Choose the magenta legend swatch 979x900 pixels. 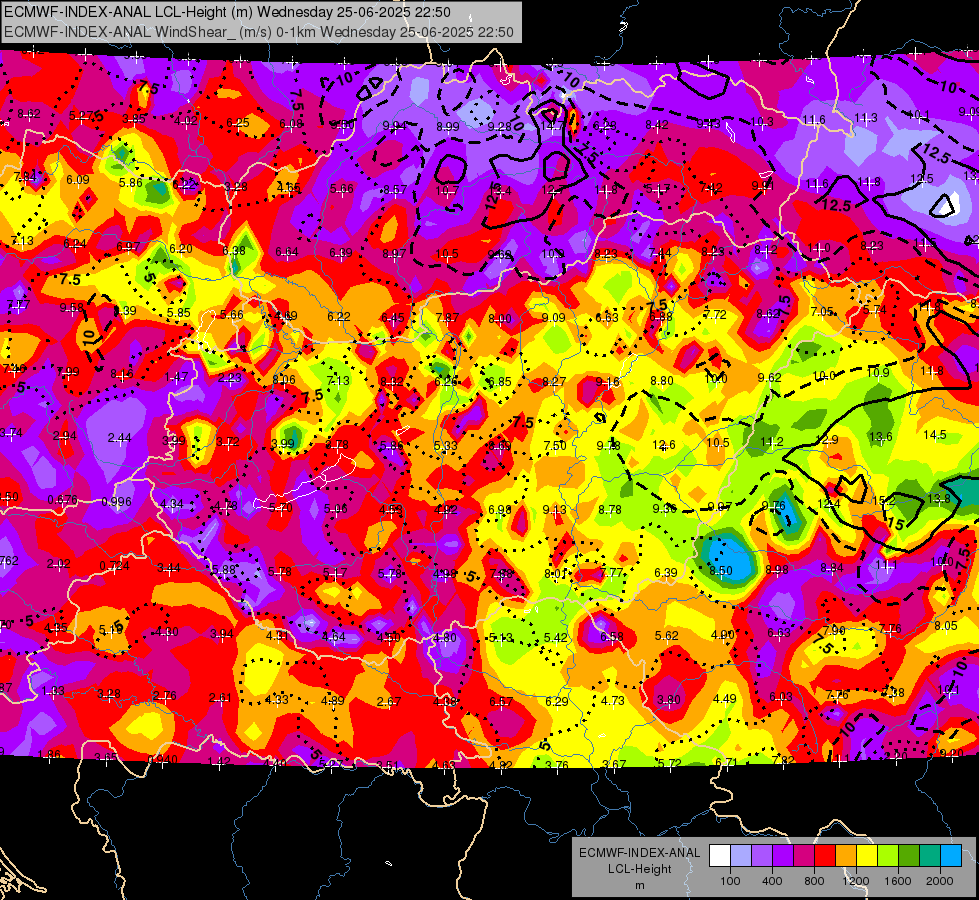click(x=804, y=856)
